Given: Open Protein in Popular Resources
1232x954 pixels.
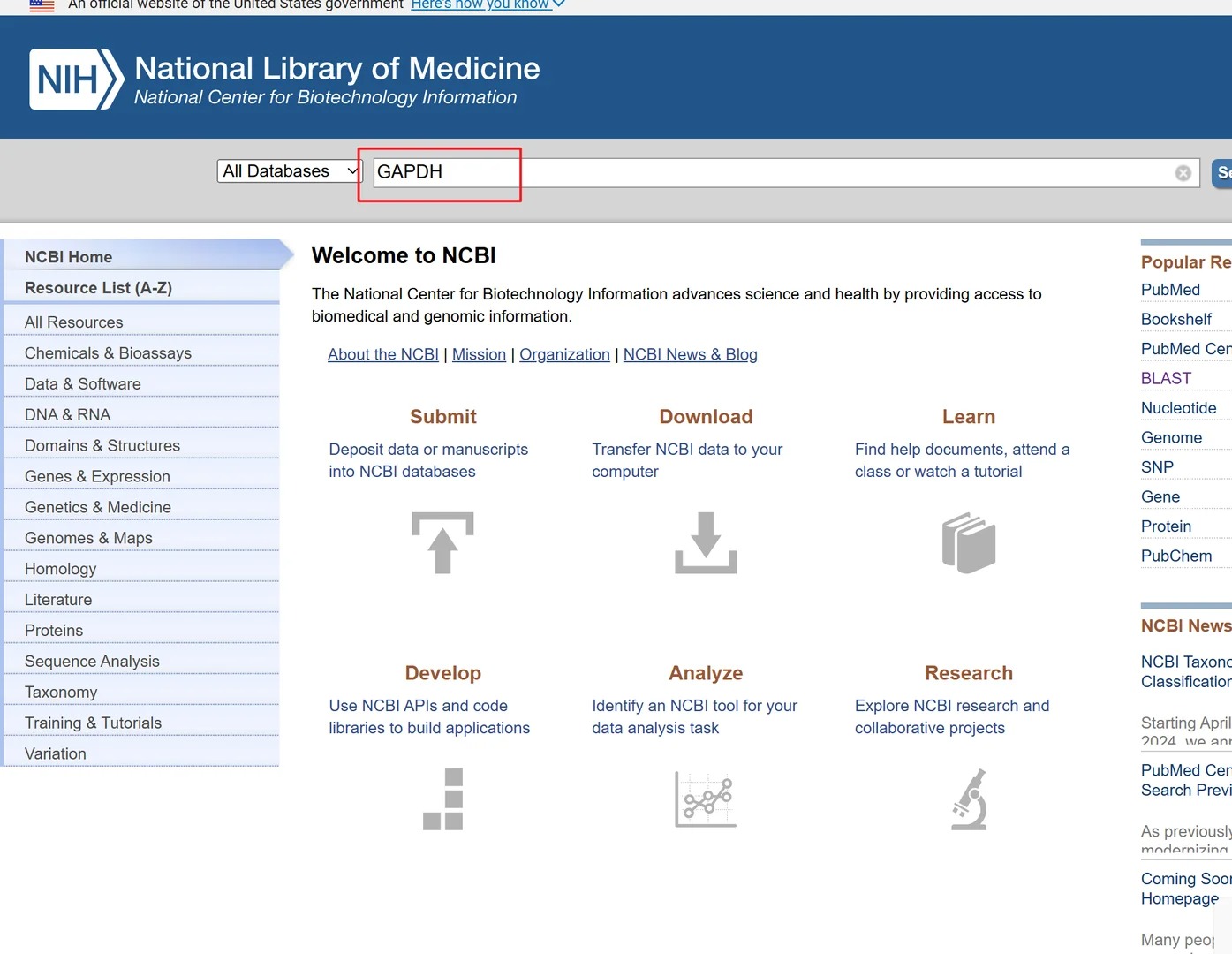Looking at the screenshot, I should pyautogui.click(x=1166, y=526).
